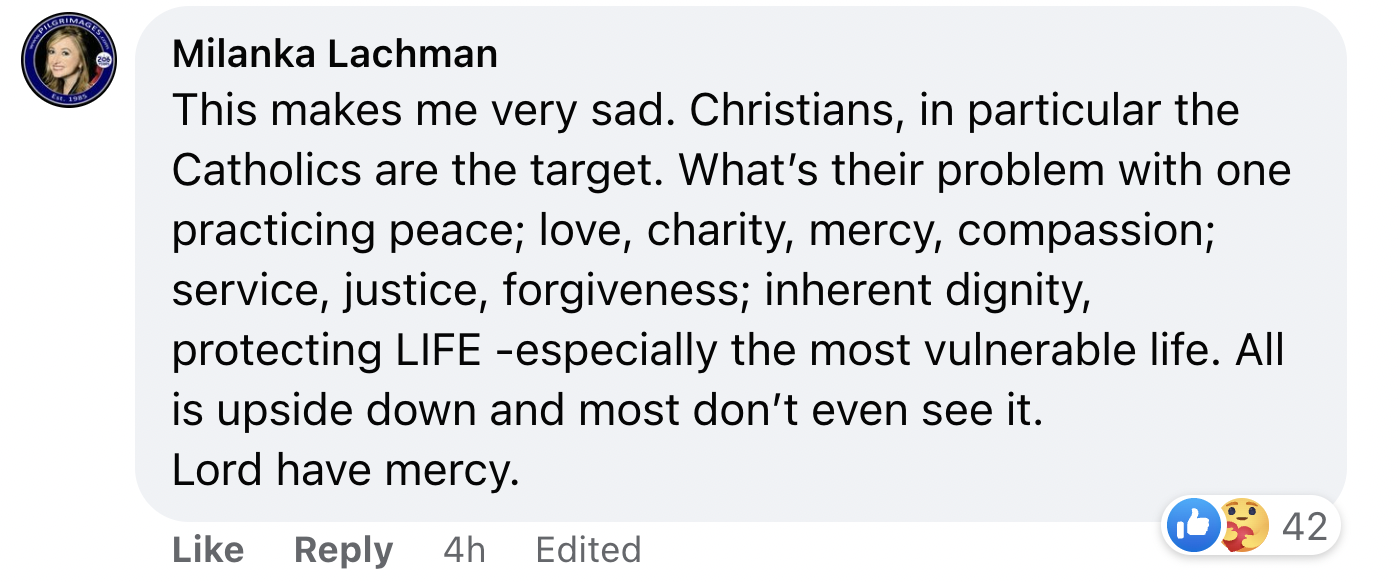Screen dimensions: 1398x582
Task: Click the "Lord have mercy." line
Action: [x=346, y=471]
